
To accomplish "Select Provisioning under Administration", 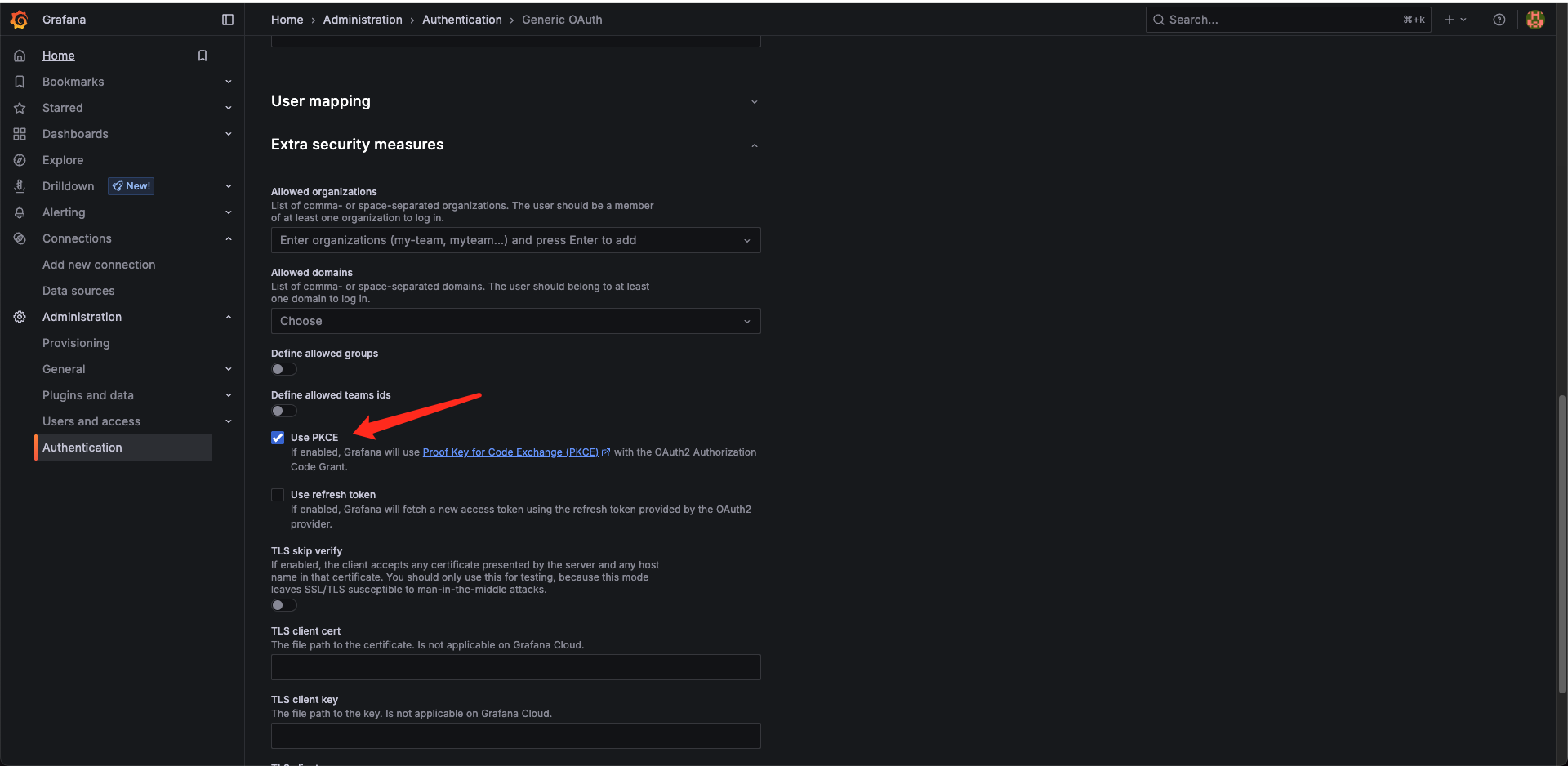I will [76, 343].
